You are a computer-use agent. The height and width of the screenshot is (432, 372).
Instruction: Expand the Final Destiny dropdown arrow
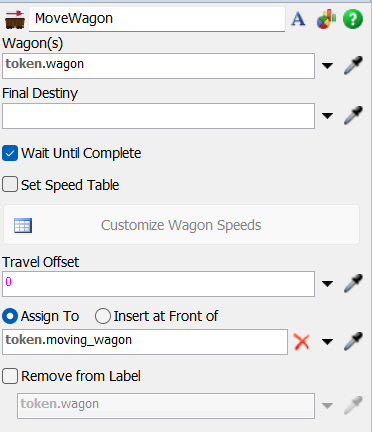tap(327, 116)
